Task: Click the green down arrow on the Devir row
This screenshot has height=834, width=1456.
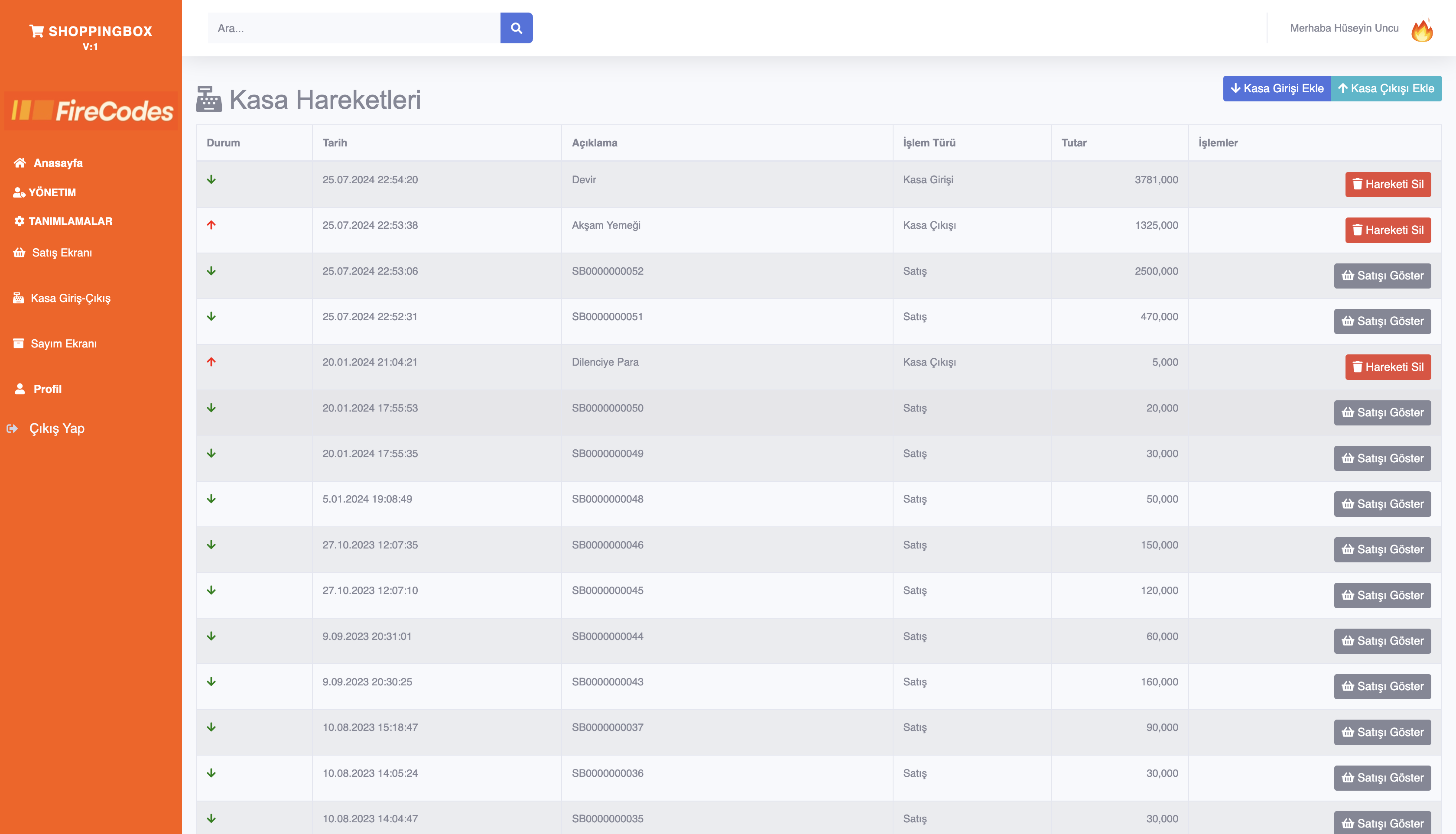Action: coord(211,180)
